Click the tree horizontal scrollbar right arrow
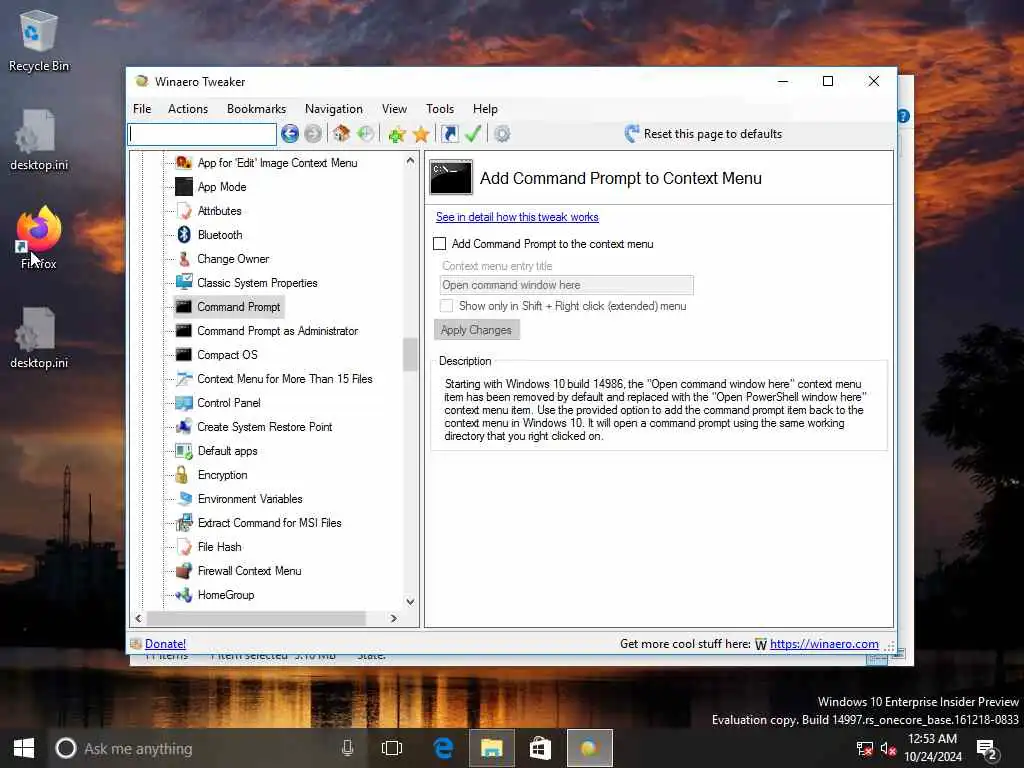The height and width of the screenshot is (768, 1024). point(393,618)
